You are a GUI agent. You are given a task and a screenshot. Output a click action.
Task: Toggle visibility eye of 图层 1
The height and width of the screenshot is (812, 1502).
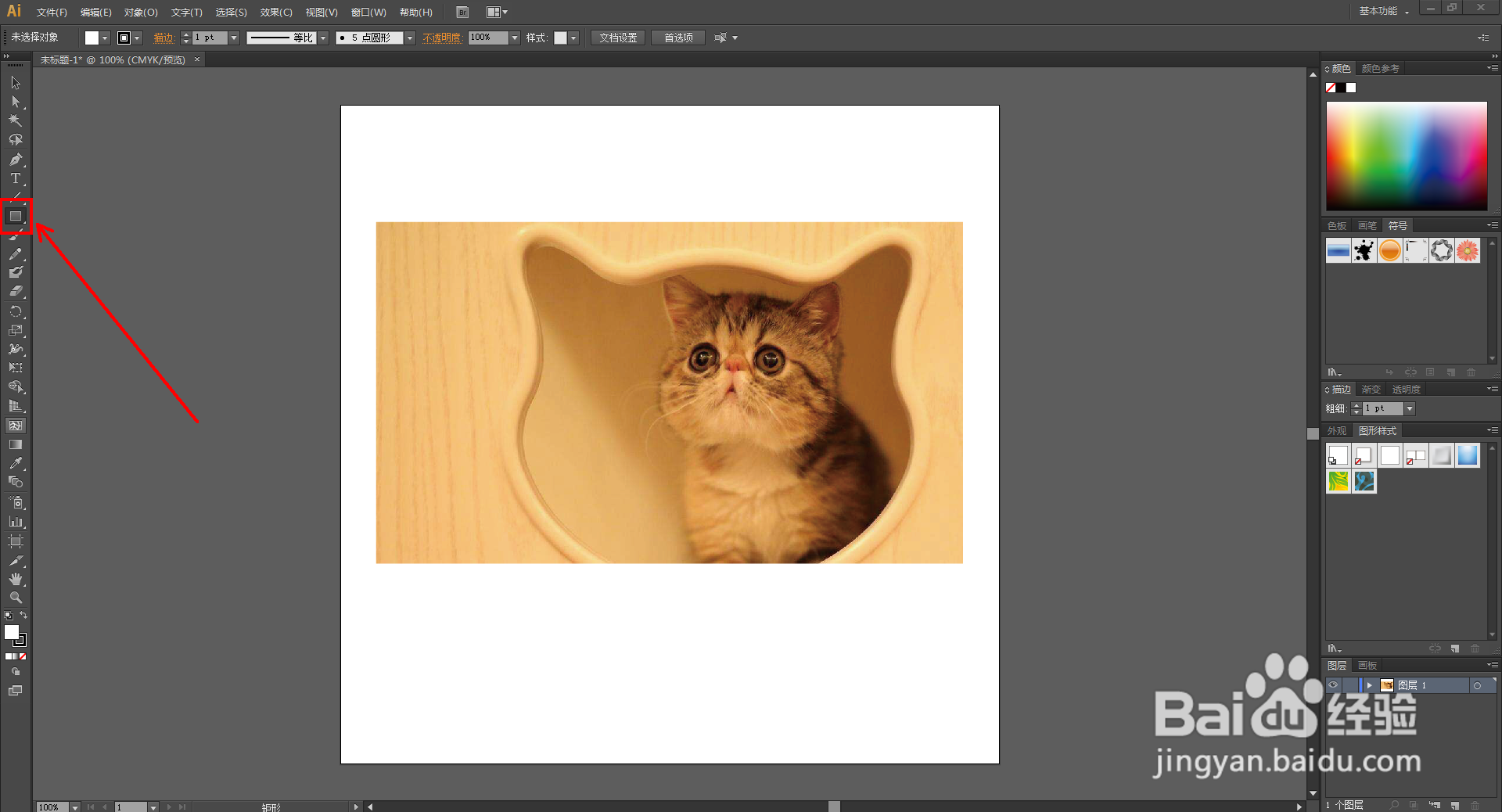pos(1333,685)
